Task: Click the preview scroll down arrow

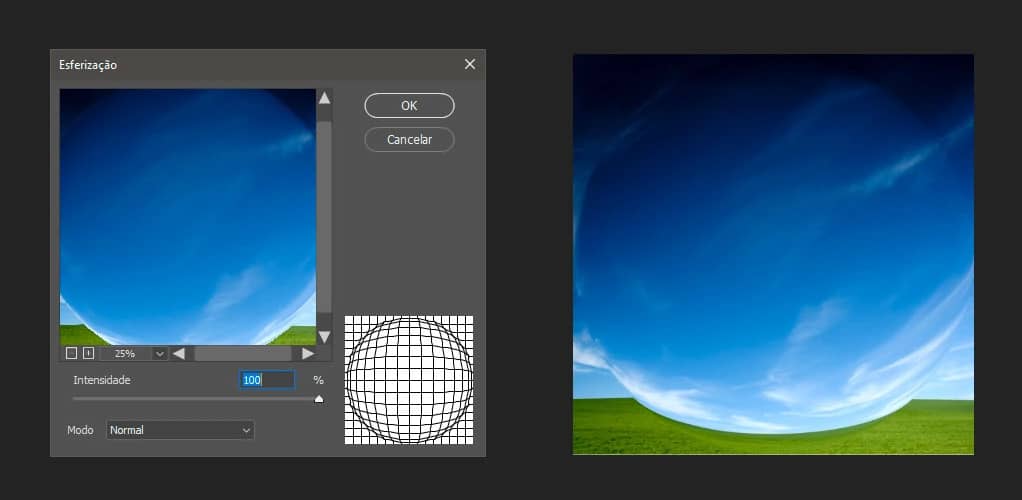Action: (x=324, y=336)
